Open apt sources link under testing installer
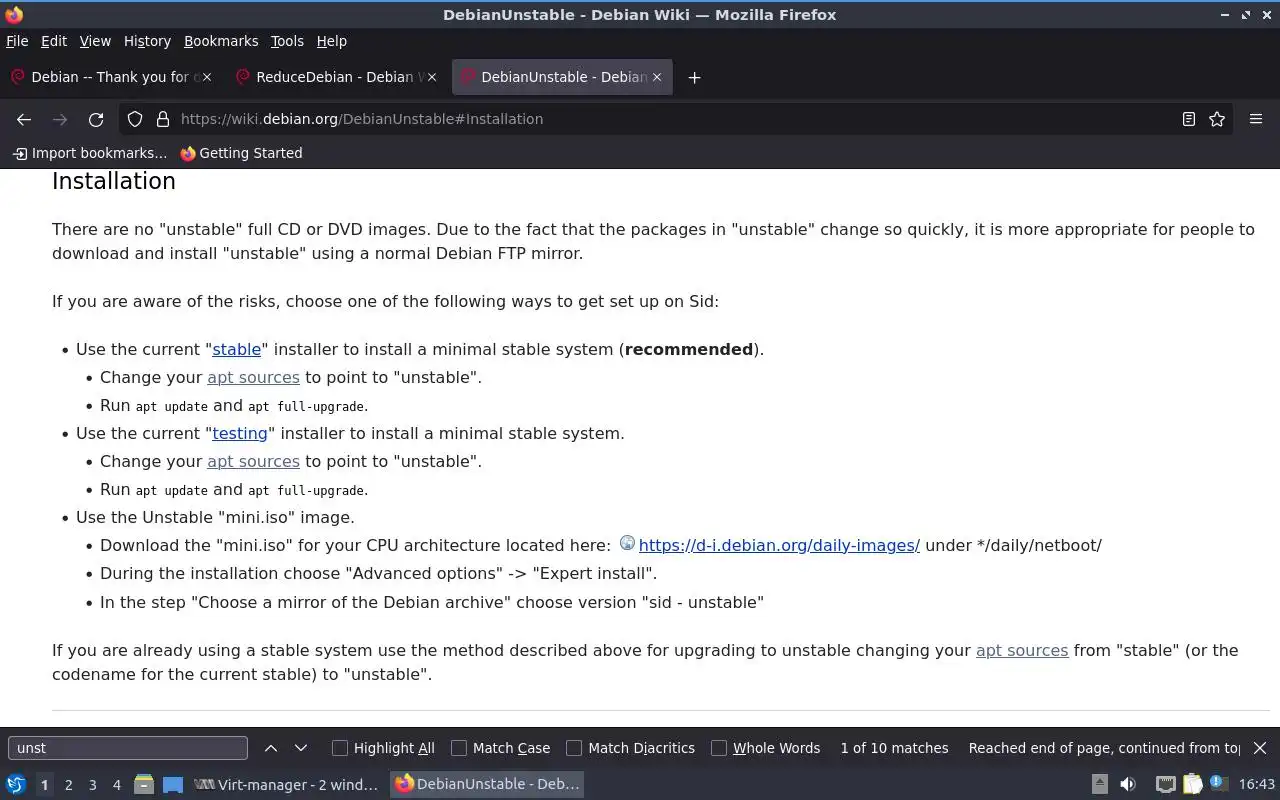1280x800 pixels. [253, 461]
